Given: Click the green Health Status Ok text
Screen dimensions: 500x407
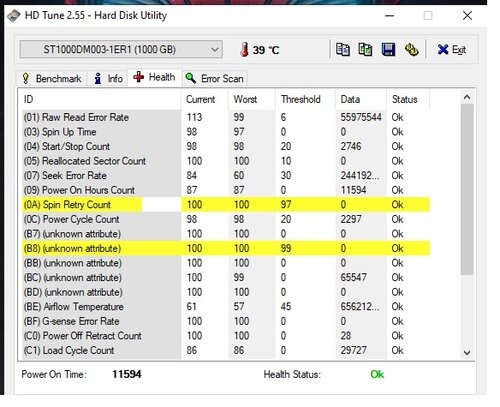Looking at the screenshot, I should pos(377,374).
